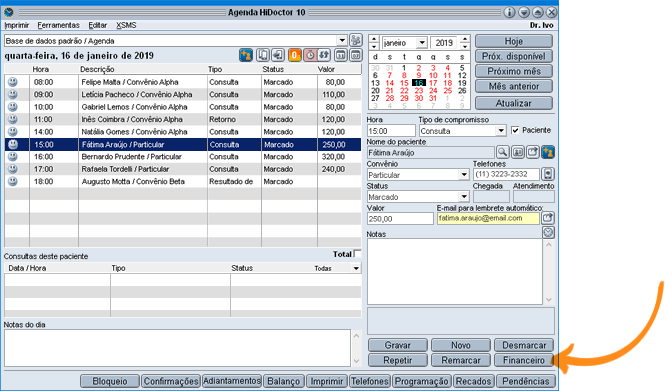Click the smiley icon for the 09:00 appointment

click(x=13, y=94)
